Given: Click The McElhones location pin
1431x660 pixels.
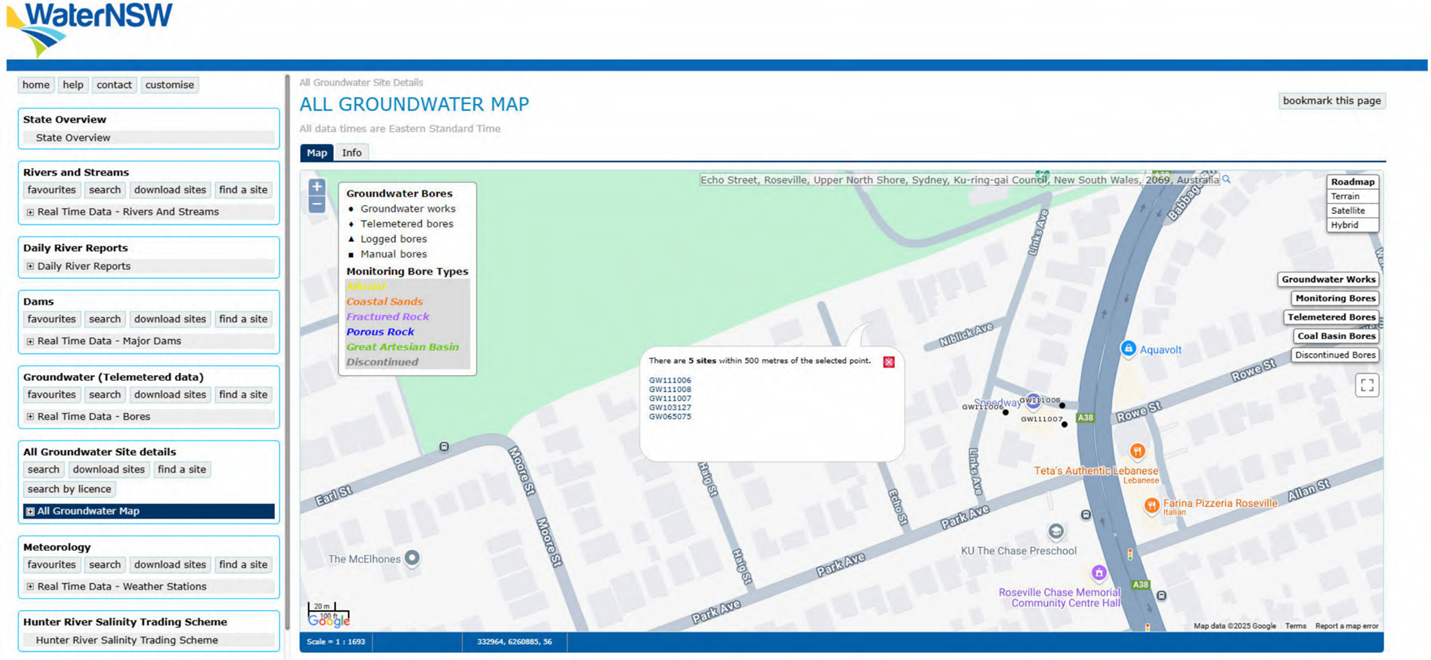Looking at the screenshot, I should click(x=411, y=558).
